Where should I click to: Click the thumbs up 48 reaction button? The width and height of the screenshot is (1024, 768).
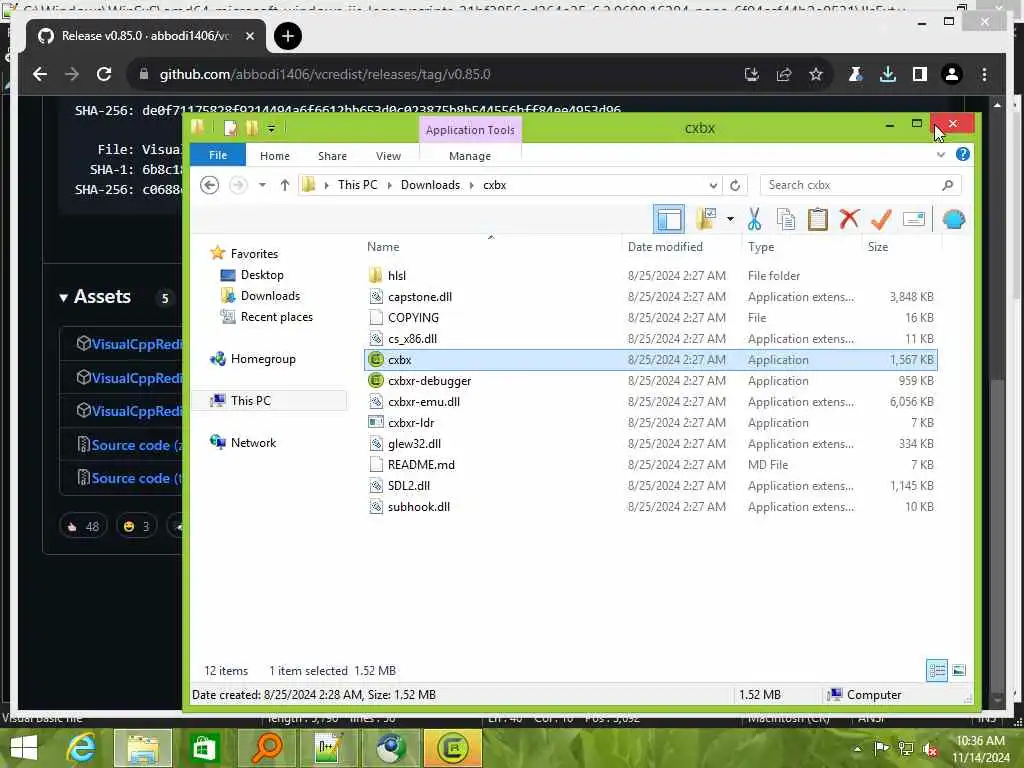pos(83,526)
